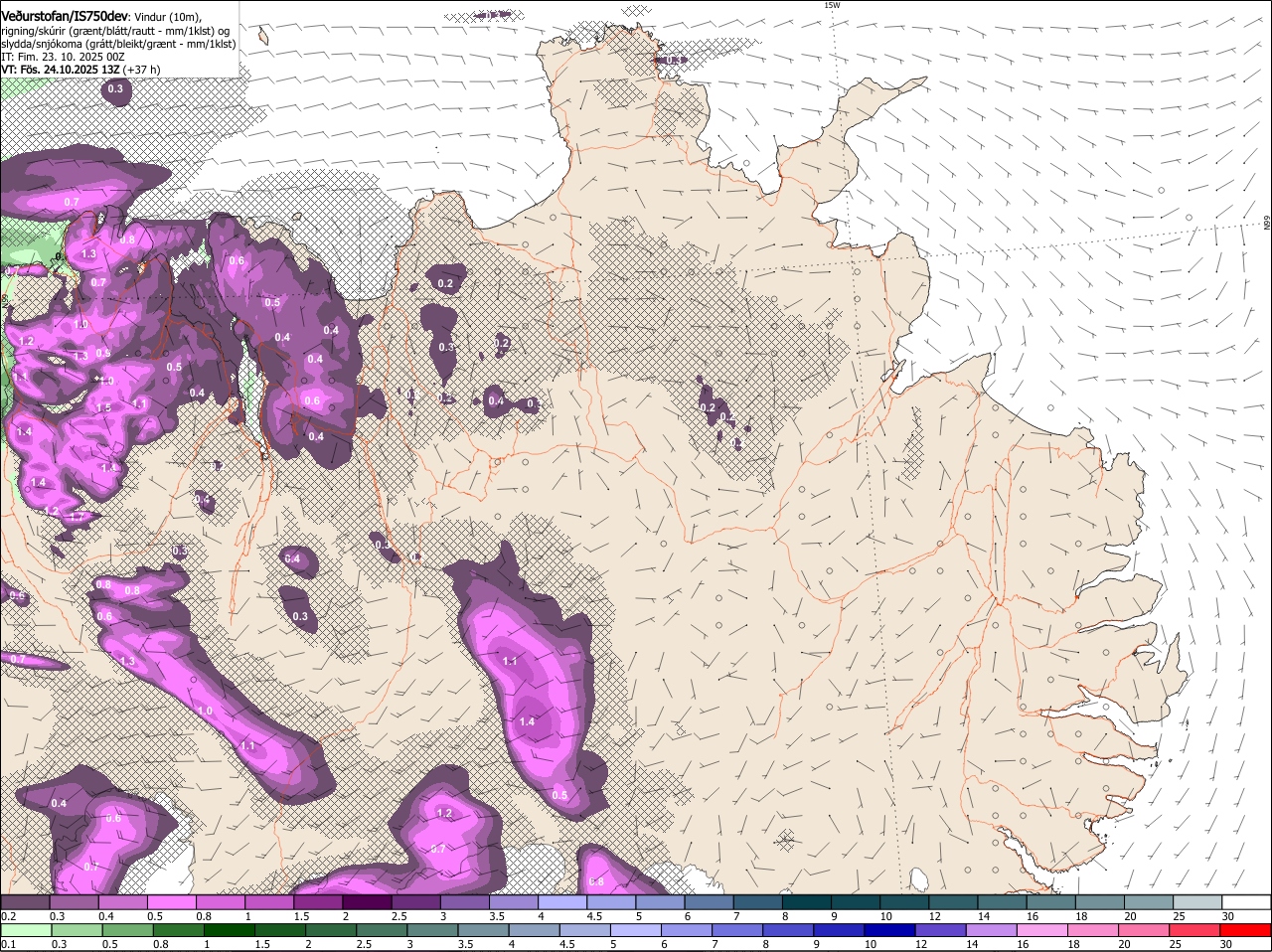Pick the lower scale swatch starting at 3
The width and height of the screenshot is (1272, 952).
coord(432,931)
